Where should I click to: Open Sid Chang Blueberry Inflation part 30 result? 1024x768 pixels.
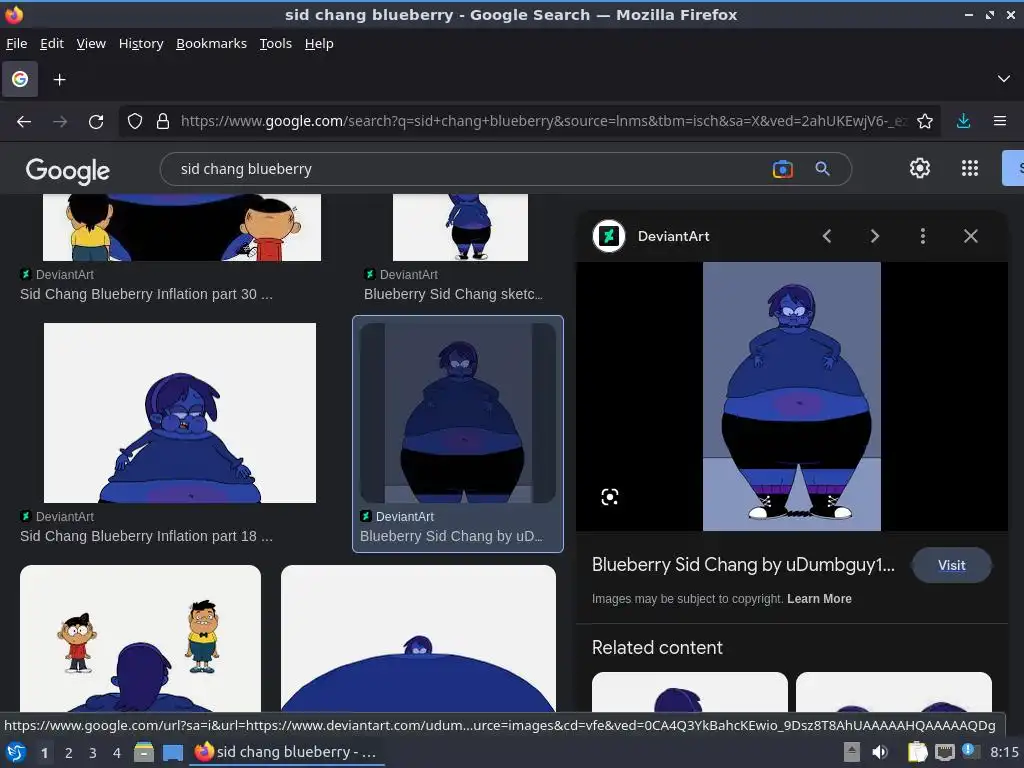(146, 295)
